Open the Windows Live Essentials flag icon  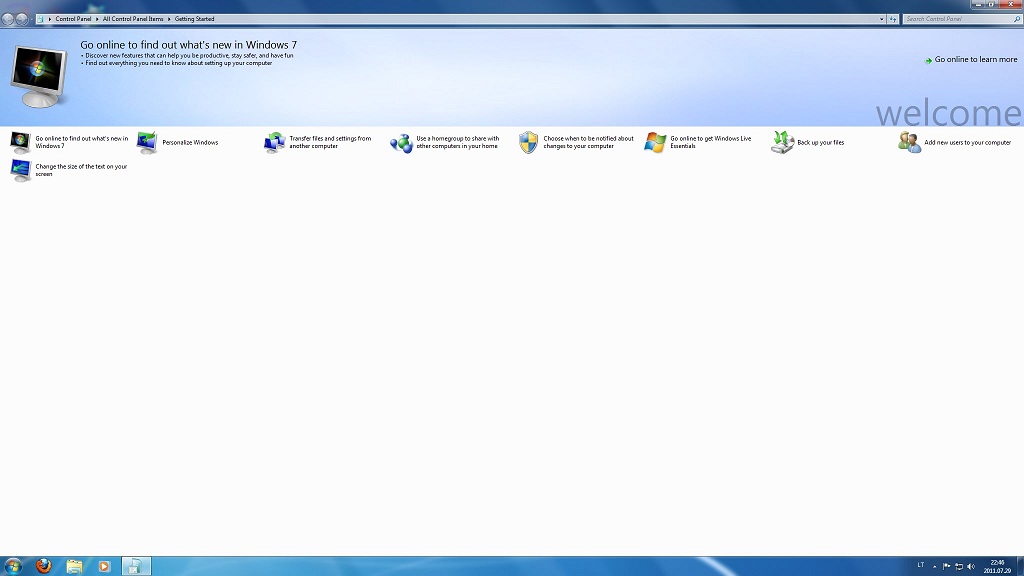(x=655, y=143)
